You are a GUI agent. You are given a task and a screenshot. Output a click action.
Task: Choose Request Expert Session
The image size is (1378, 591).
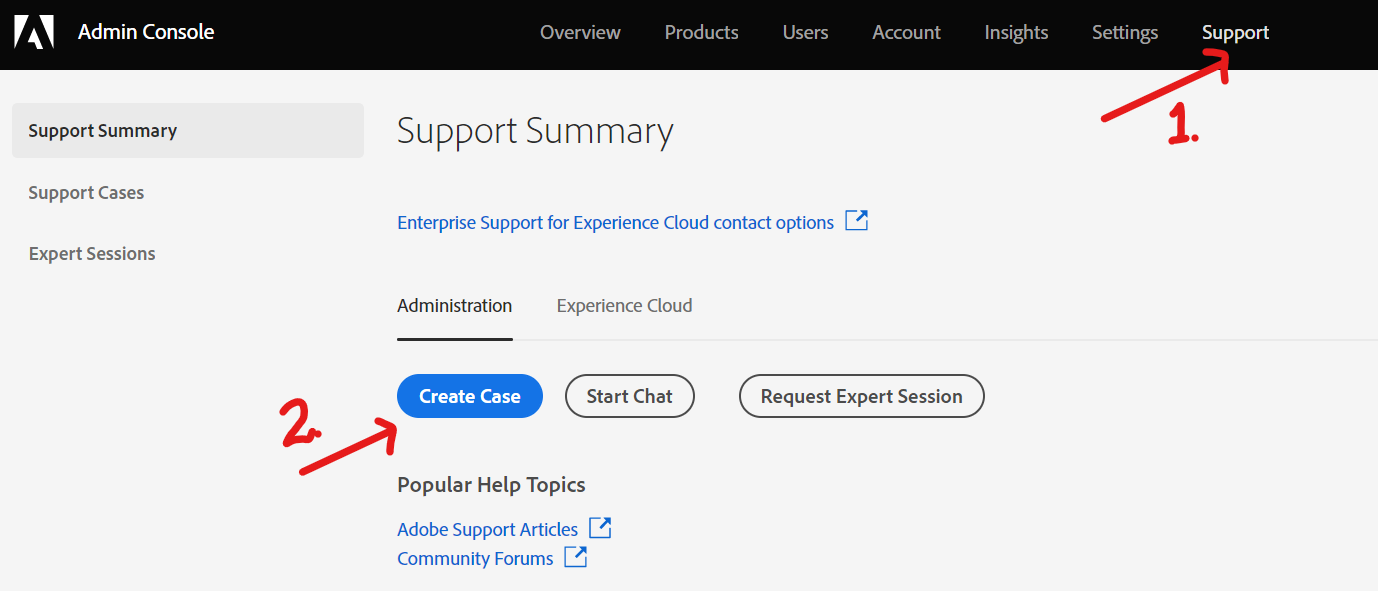pos(861,396)
